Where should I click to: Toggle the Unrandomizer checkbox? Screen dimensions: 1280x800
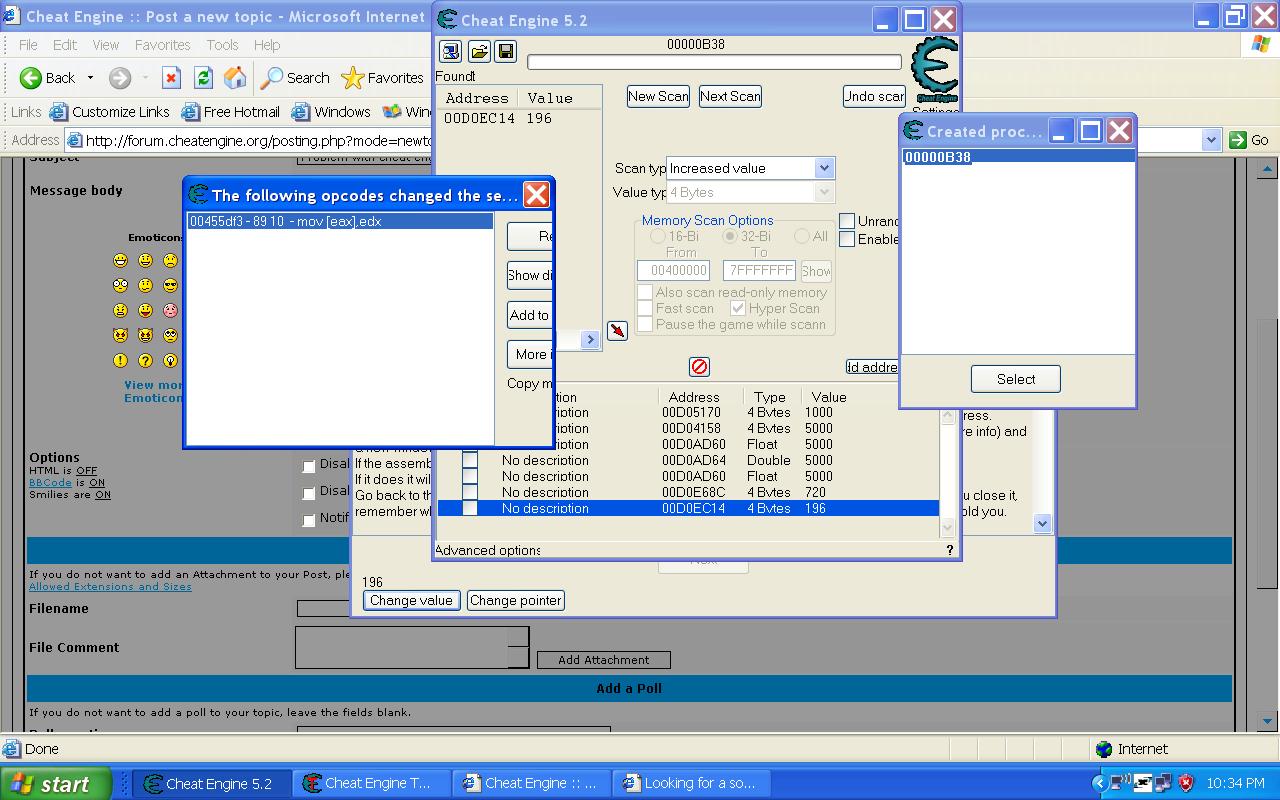pos(847,221)
